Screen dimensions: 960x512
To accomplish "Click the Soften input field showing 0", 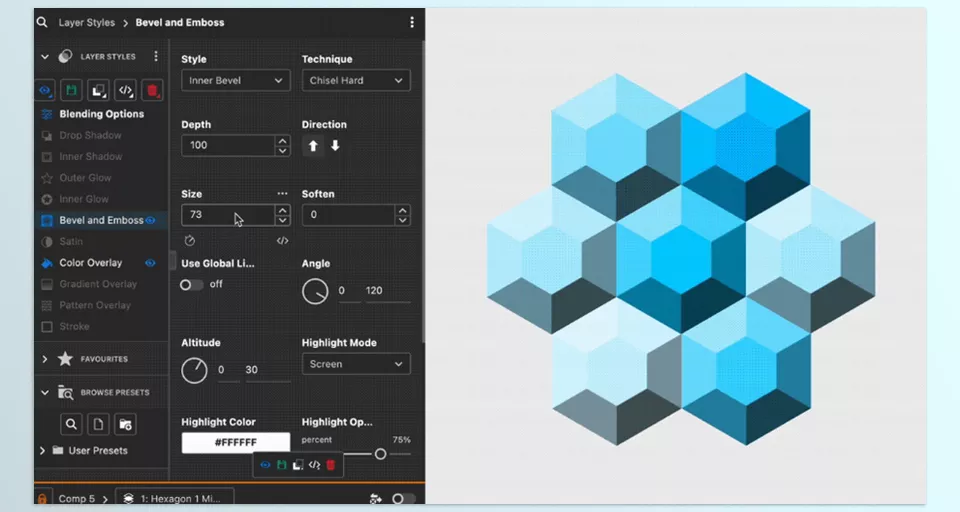I will click(348, 215).
